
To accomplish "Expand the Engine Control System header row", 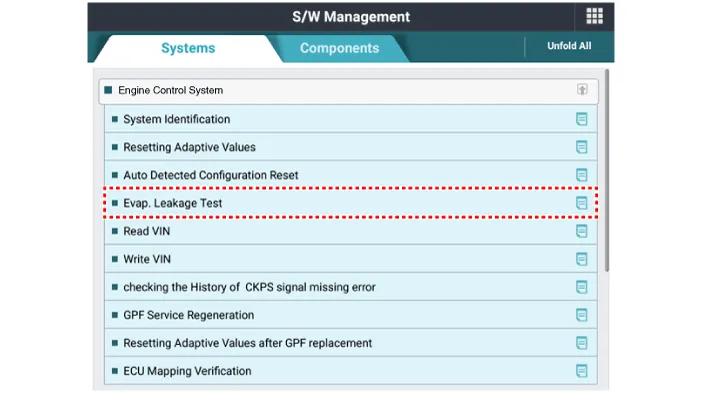I will pyautogui.click(x=348, y=91).
